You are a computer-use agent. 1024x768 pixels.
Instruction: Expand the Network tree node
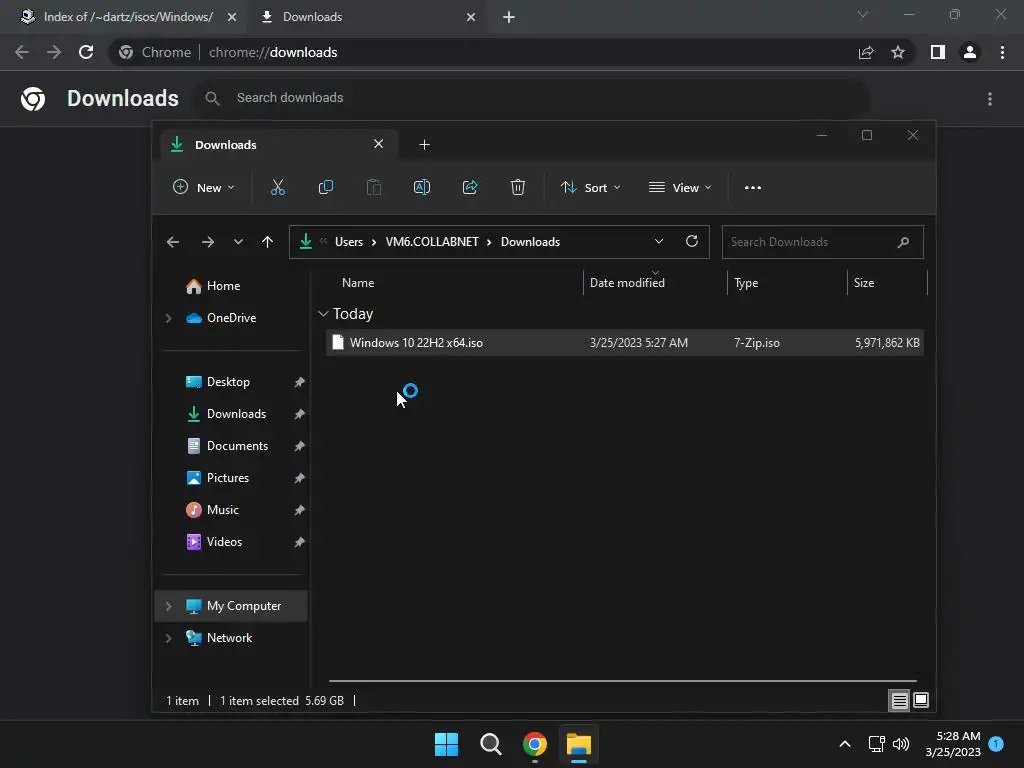[168, 638]
